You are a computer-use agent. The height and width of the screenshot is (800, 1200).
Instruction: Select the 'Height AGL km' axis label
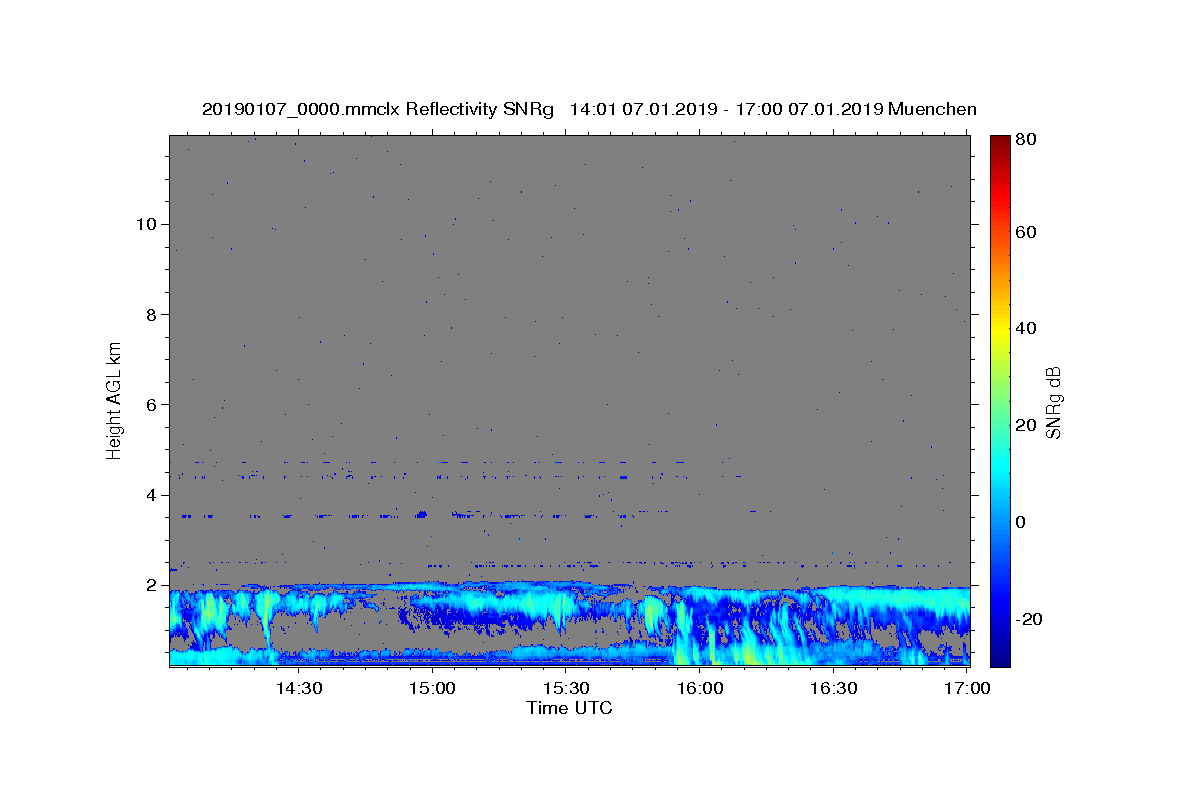pos(115,401)
